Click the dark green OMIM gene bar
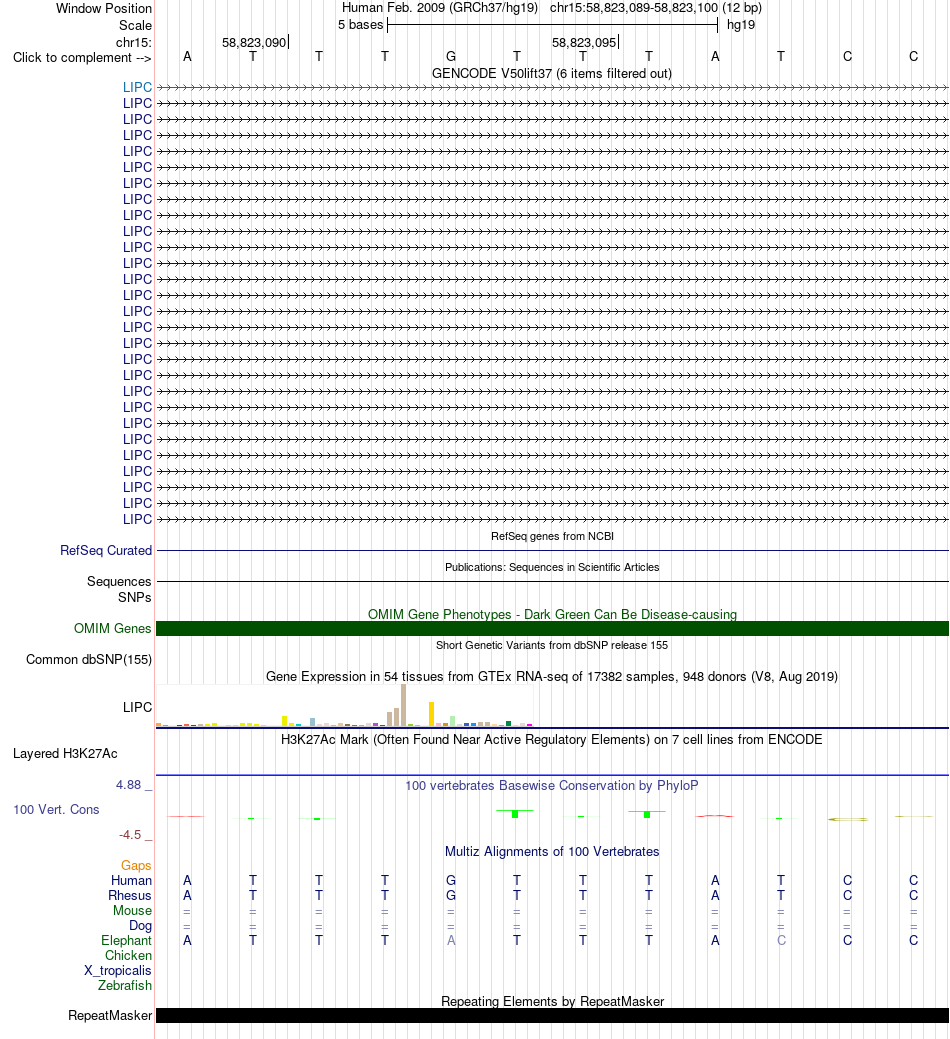950x1039 pixels. click(x=552, y=628)
